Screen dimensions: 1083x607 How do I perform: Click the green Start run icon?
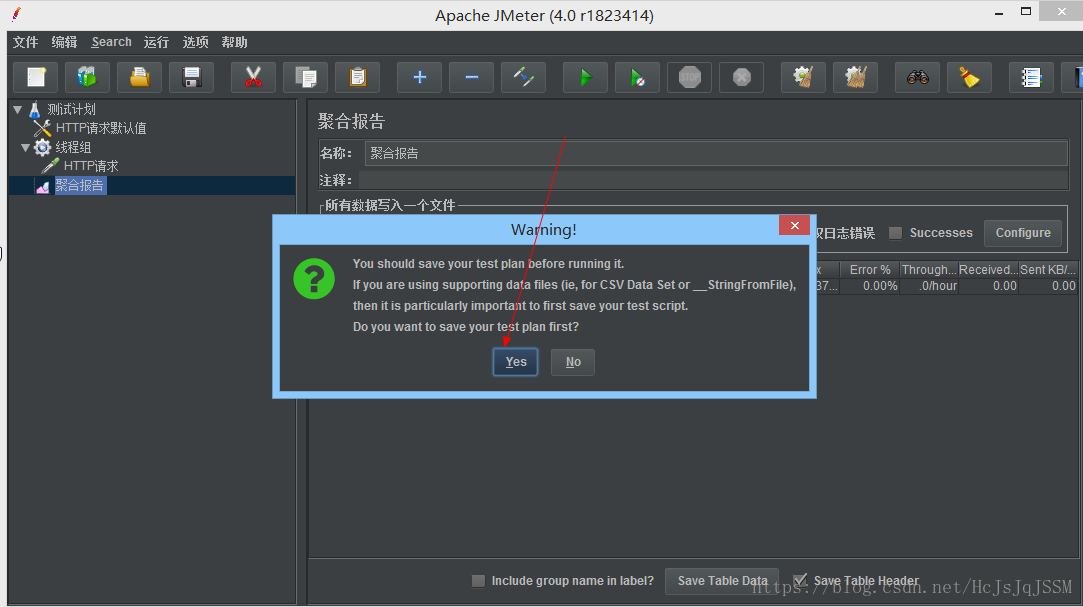tap(586, 77)
